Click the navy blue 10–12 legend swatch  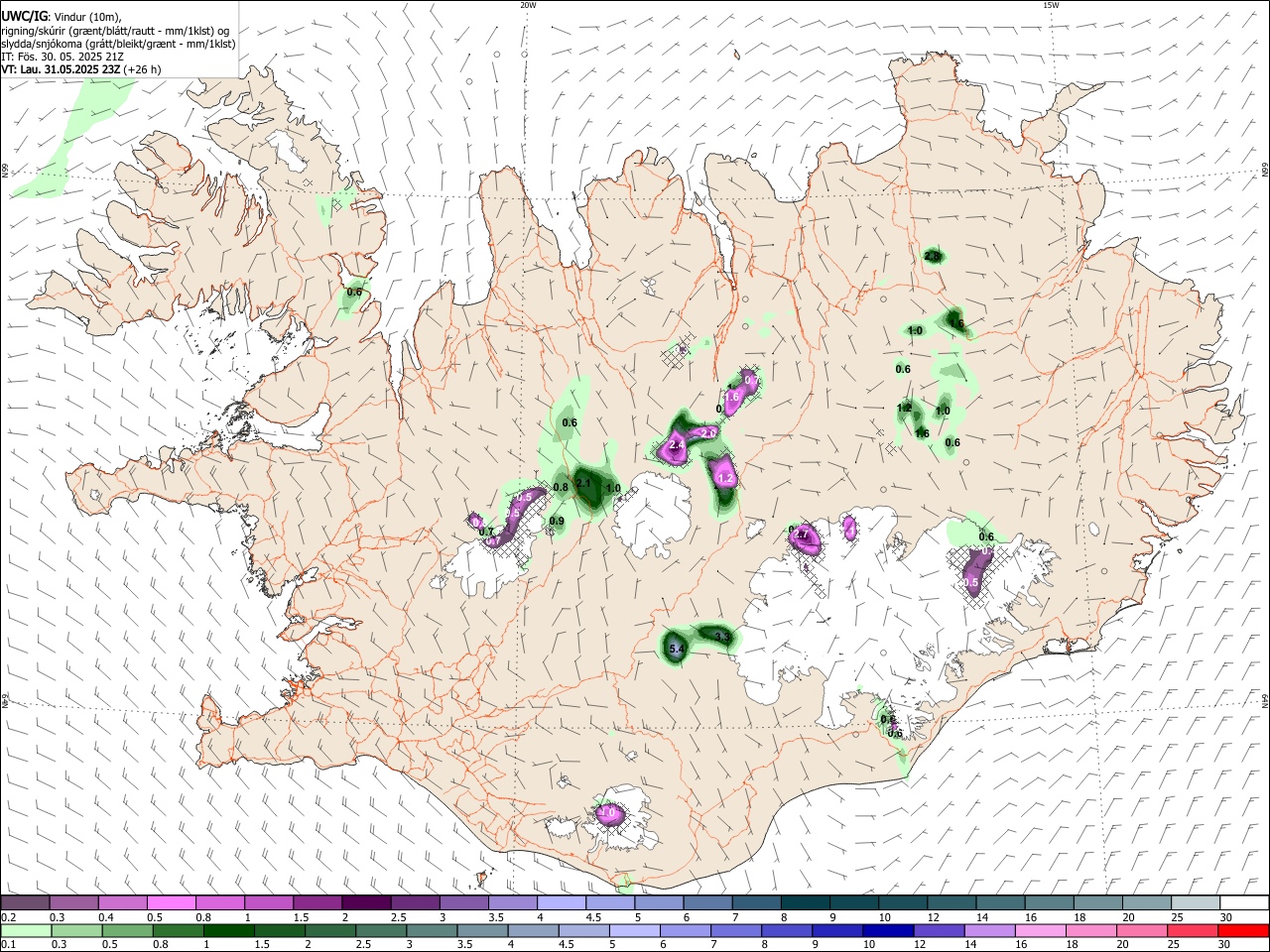point(887,931)
